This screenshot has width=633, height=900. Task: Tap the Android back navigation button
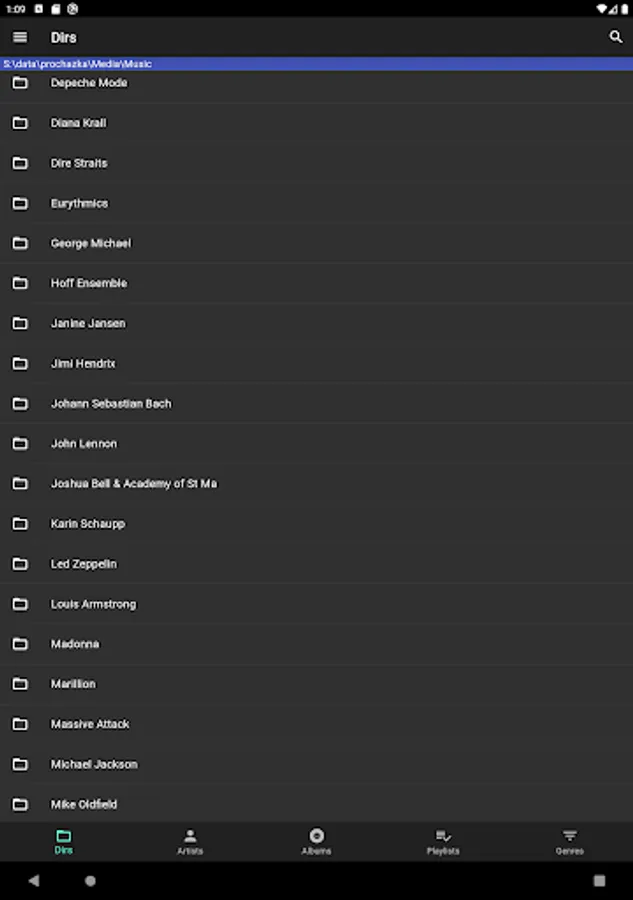pyautogui.click(x=34, y=880)
